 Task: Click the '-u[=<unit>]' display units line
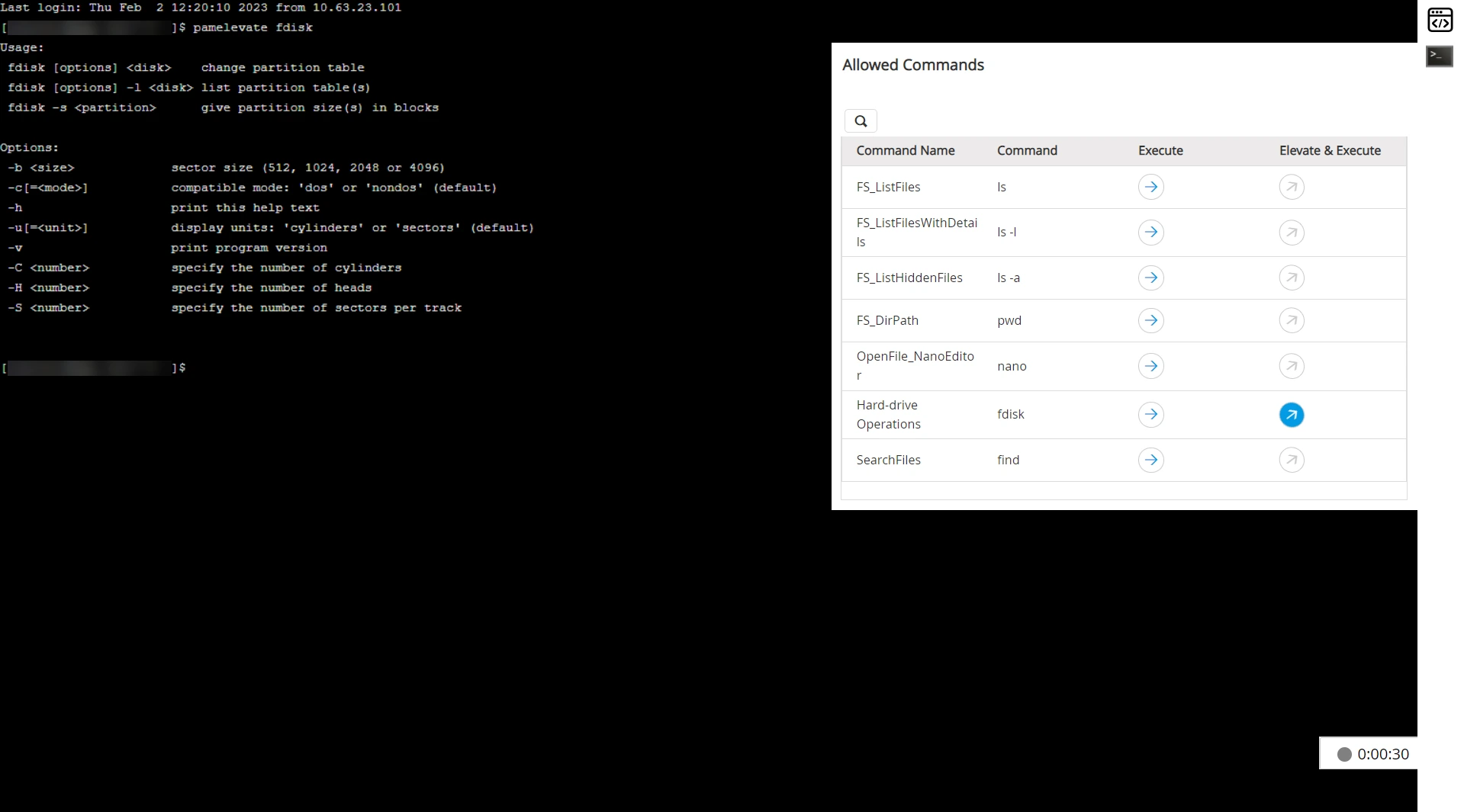click(271, 228)
